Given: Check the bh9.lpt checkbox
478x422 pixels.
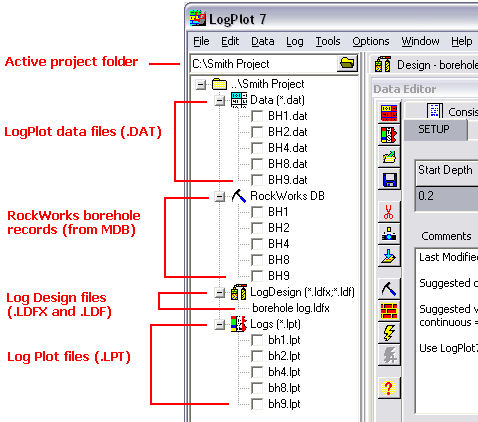Looking at the screenshot, I should coord(257,404).
